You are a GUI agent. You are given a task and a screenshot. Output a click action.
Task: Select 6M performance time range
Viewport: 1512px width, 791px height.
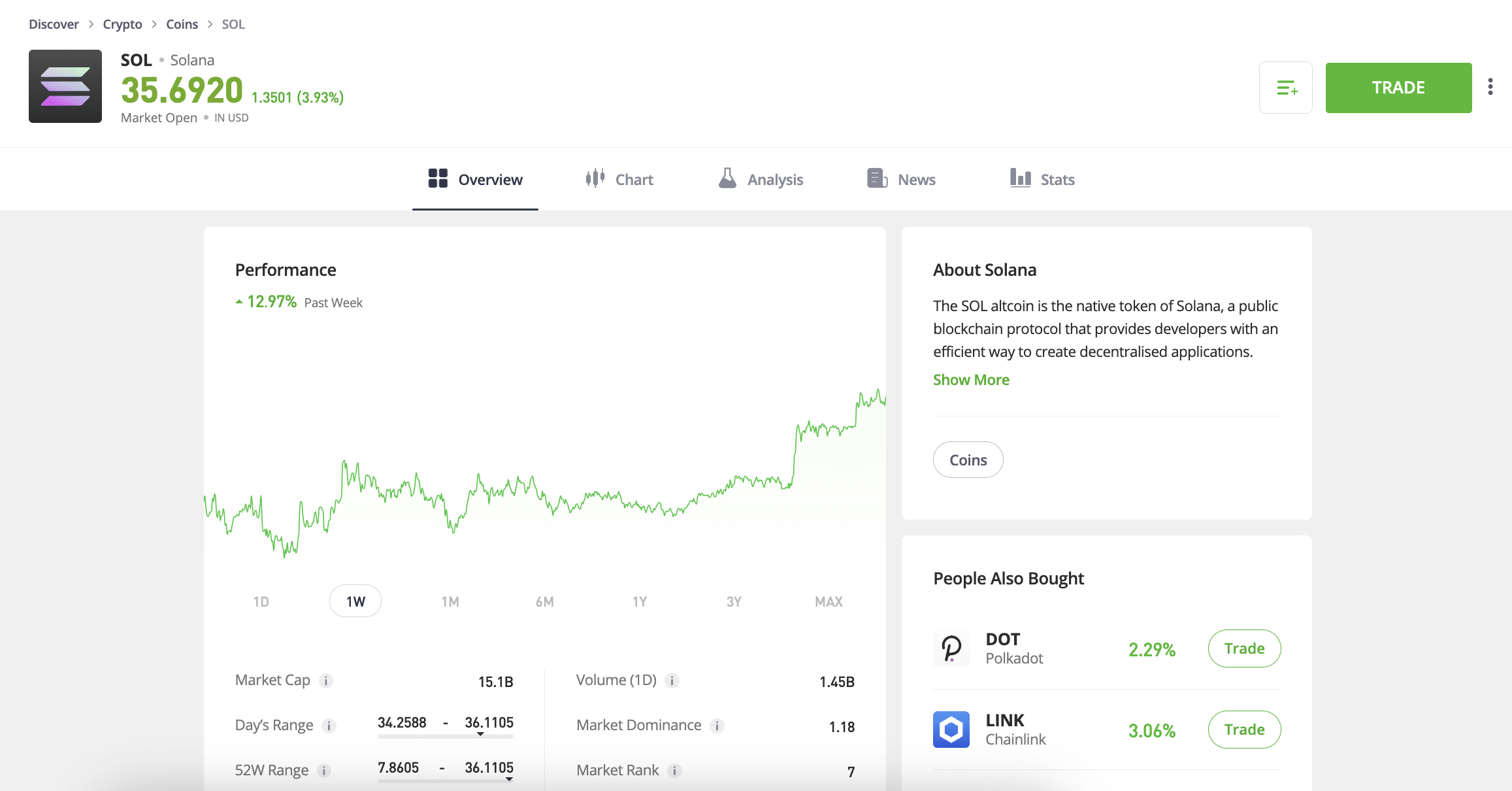tap(544, 601)
